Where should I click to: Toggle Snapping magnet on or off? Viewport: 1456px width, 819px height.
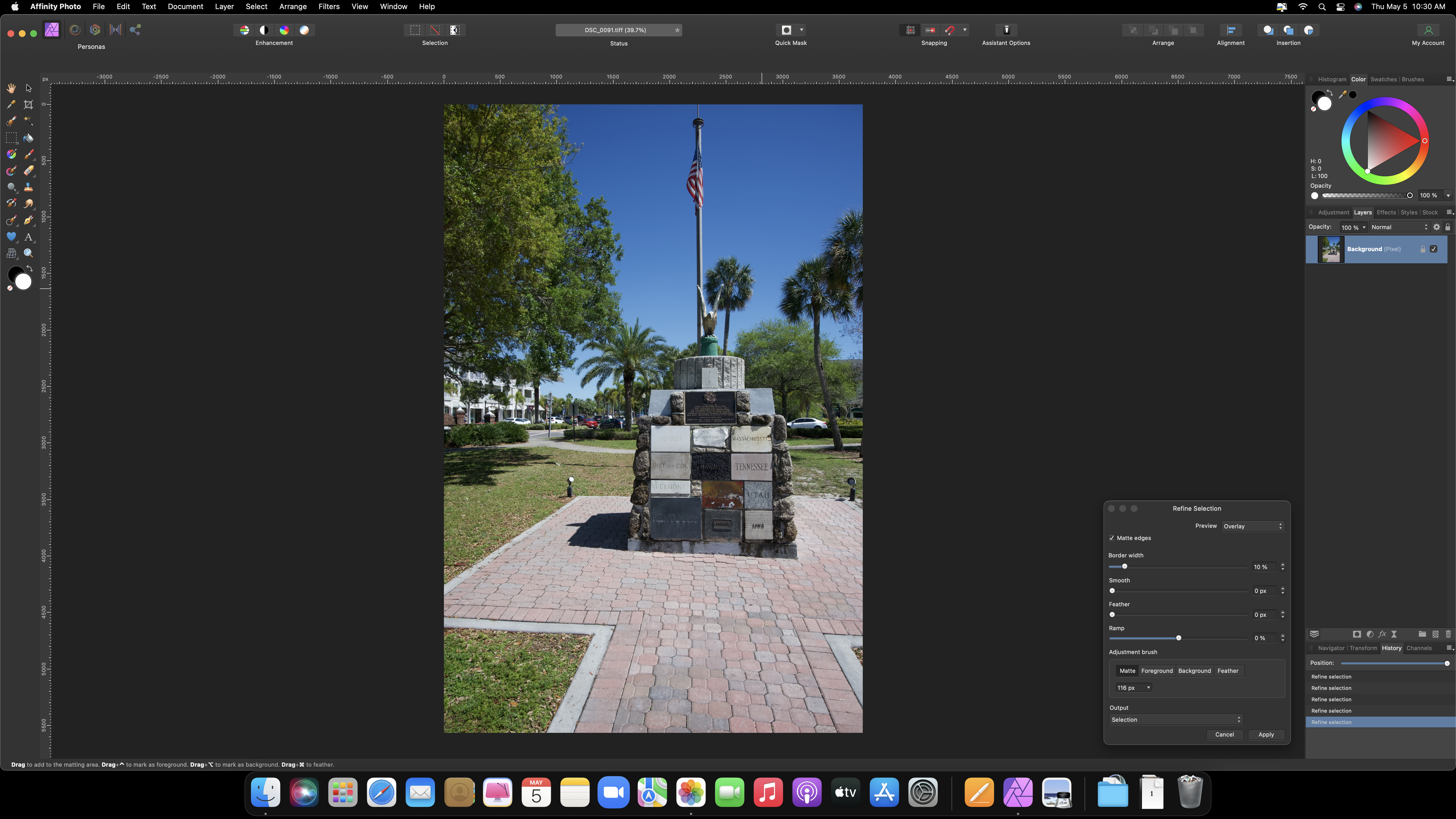pyautogui.click(x=950, y=30)
